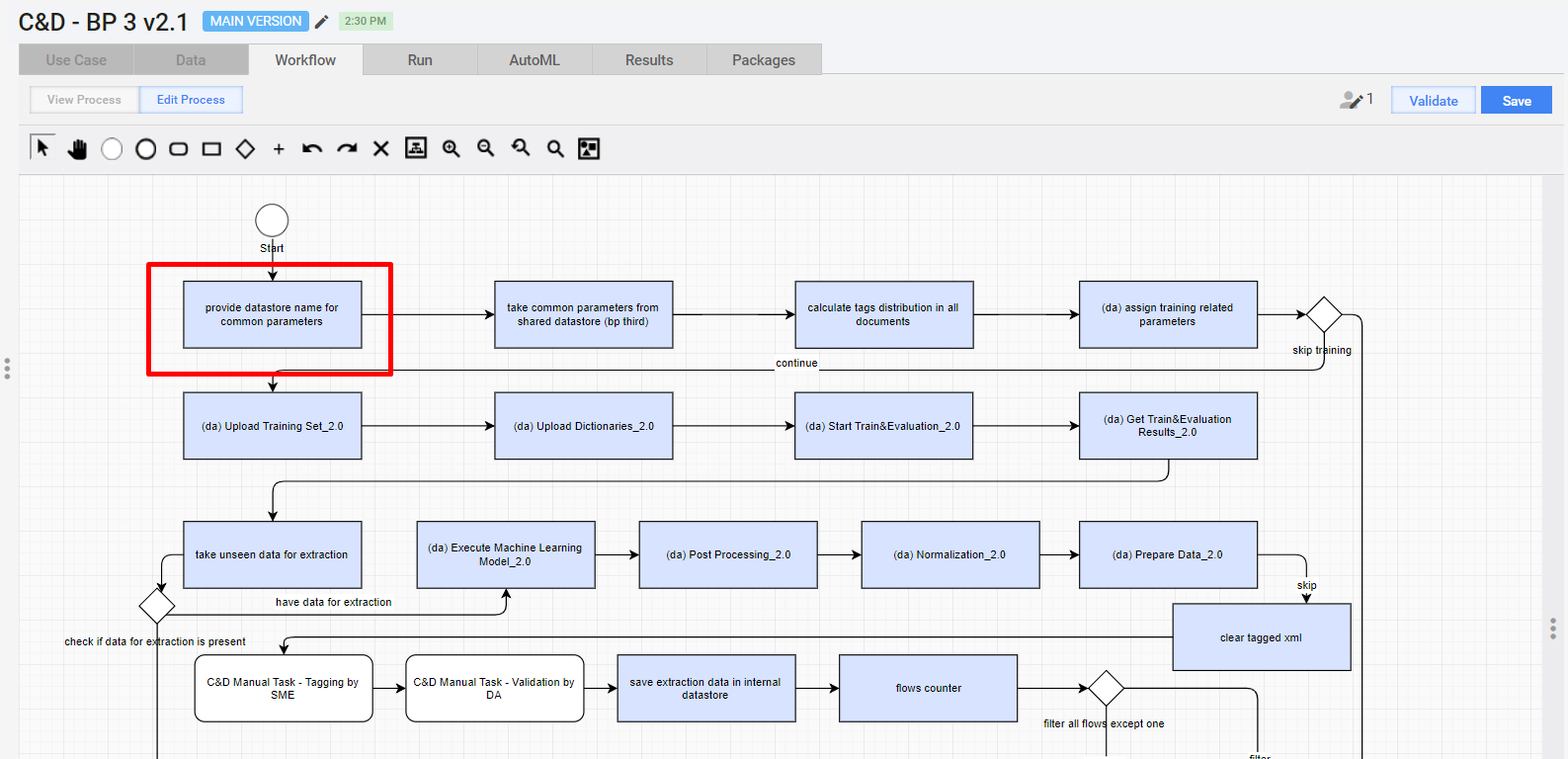Screen dimensions: 1568x759
Task: Select 'provide datastore name for common parameters' node
Action: 273,314
